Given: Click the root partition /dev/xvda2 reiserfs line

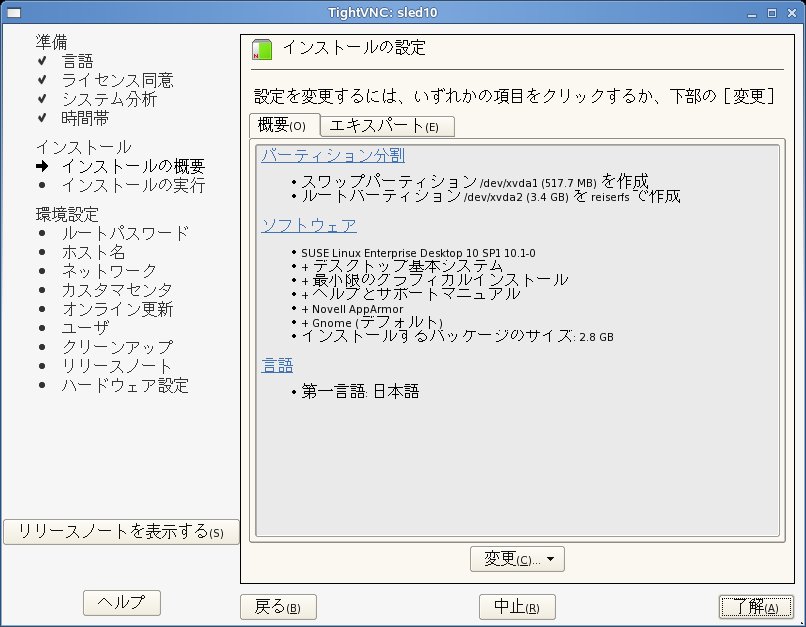Looking at the screenshot, I should (491, 196).
